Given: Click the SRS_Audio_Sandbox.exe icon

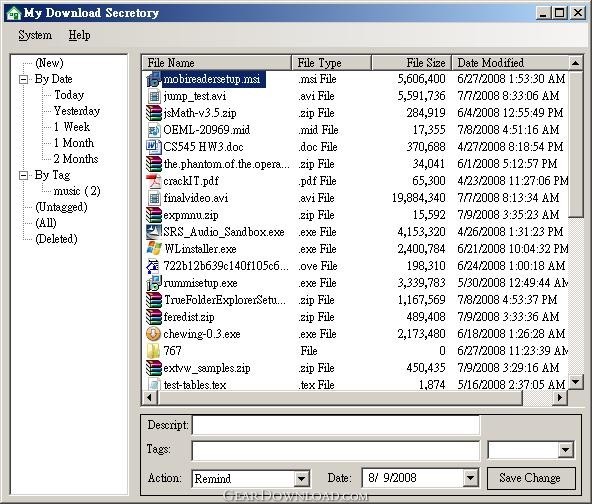Looking at the screenshot, I should 154,232.
